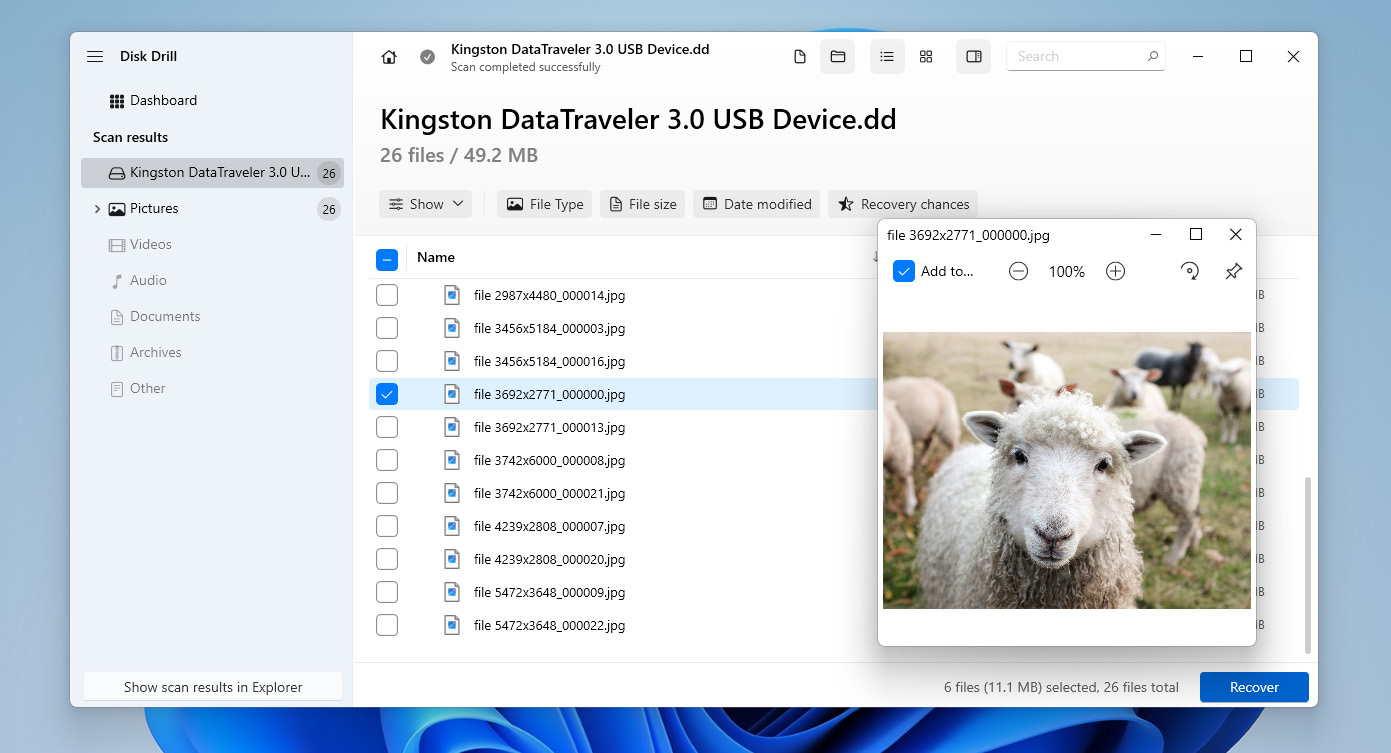
Task: Click the scan completed checkmark status icon
Action: point(428,57)
